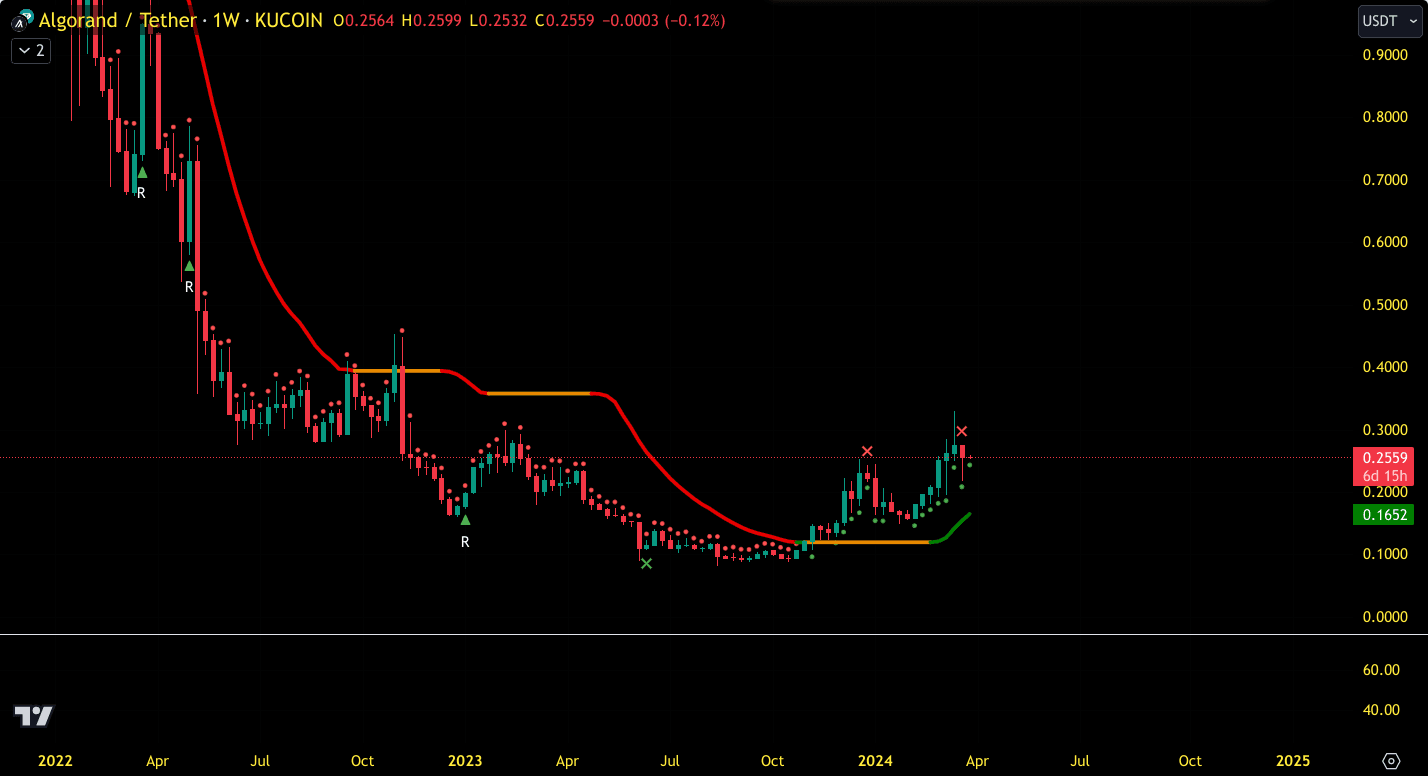Image resolution: width=1428 pixels, height=776 pixels.
Task: Click the 60.00 lower pane axis label
Action: tap(1381, 669)
